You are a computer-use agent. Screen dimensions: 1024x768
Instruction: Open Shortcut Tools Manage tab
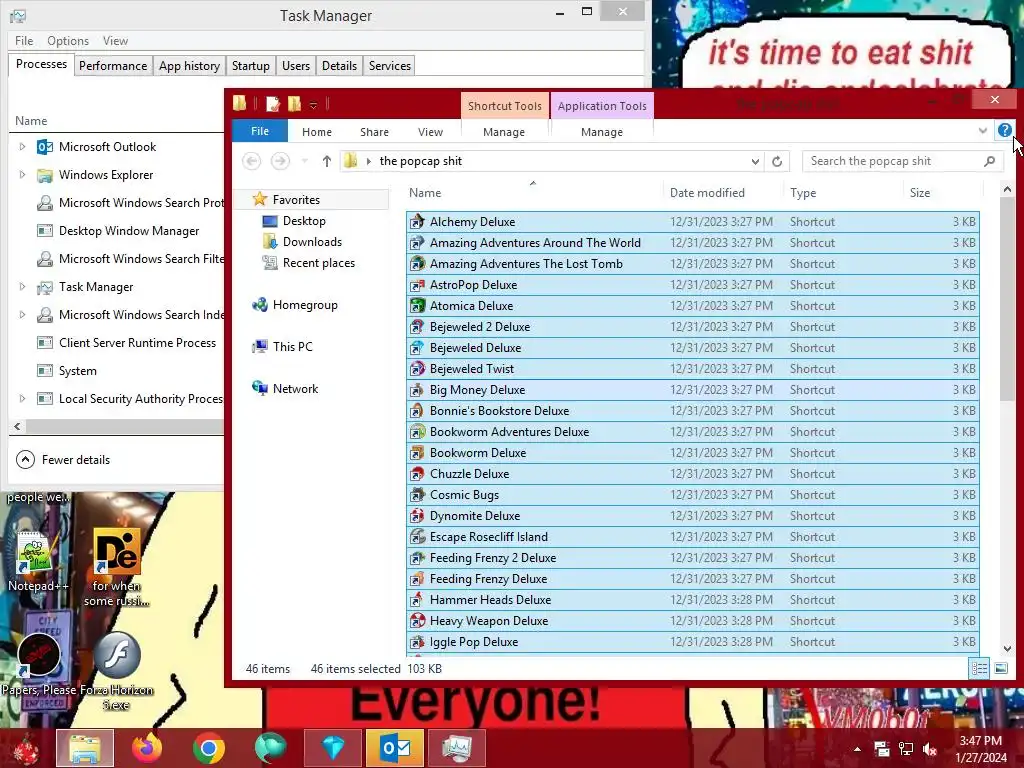click(504, 132)
